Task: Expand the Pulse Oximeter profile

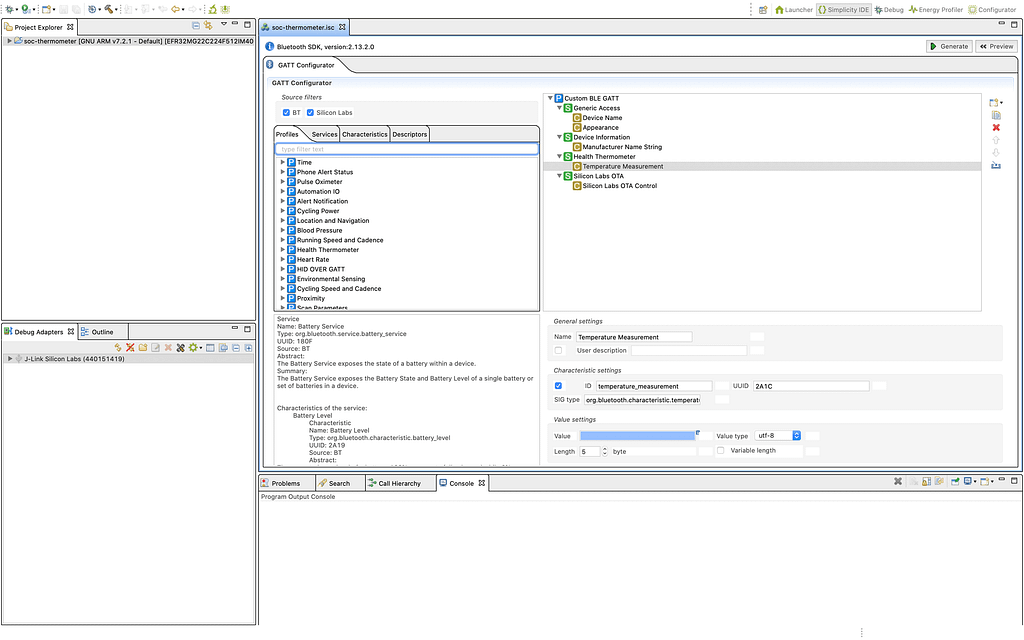Action: (283, 182)
